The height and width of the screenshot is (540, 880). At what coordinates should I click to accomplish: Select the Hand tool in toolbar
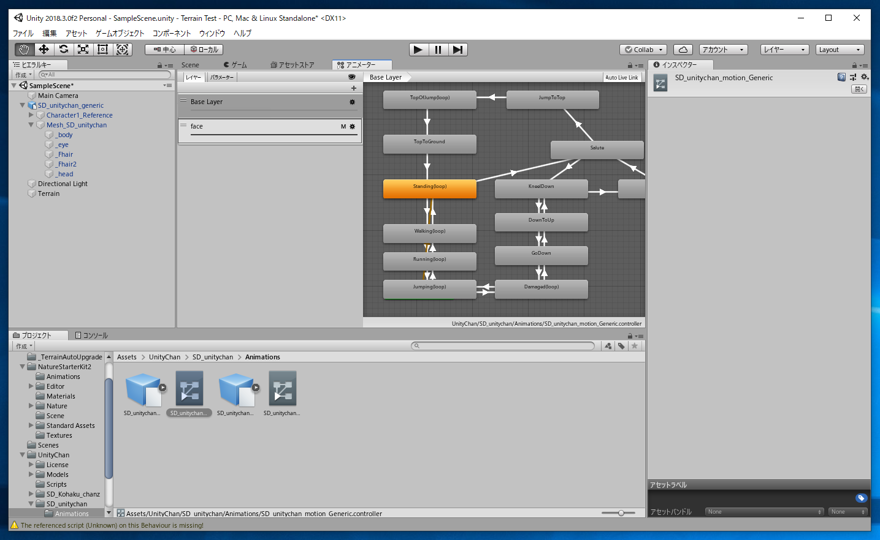[24, 49]
